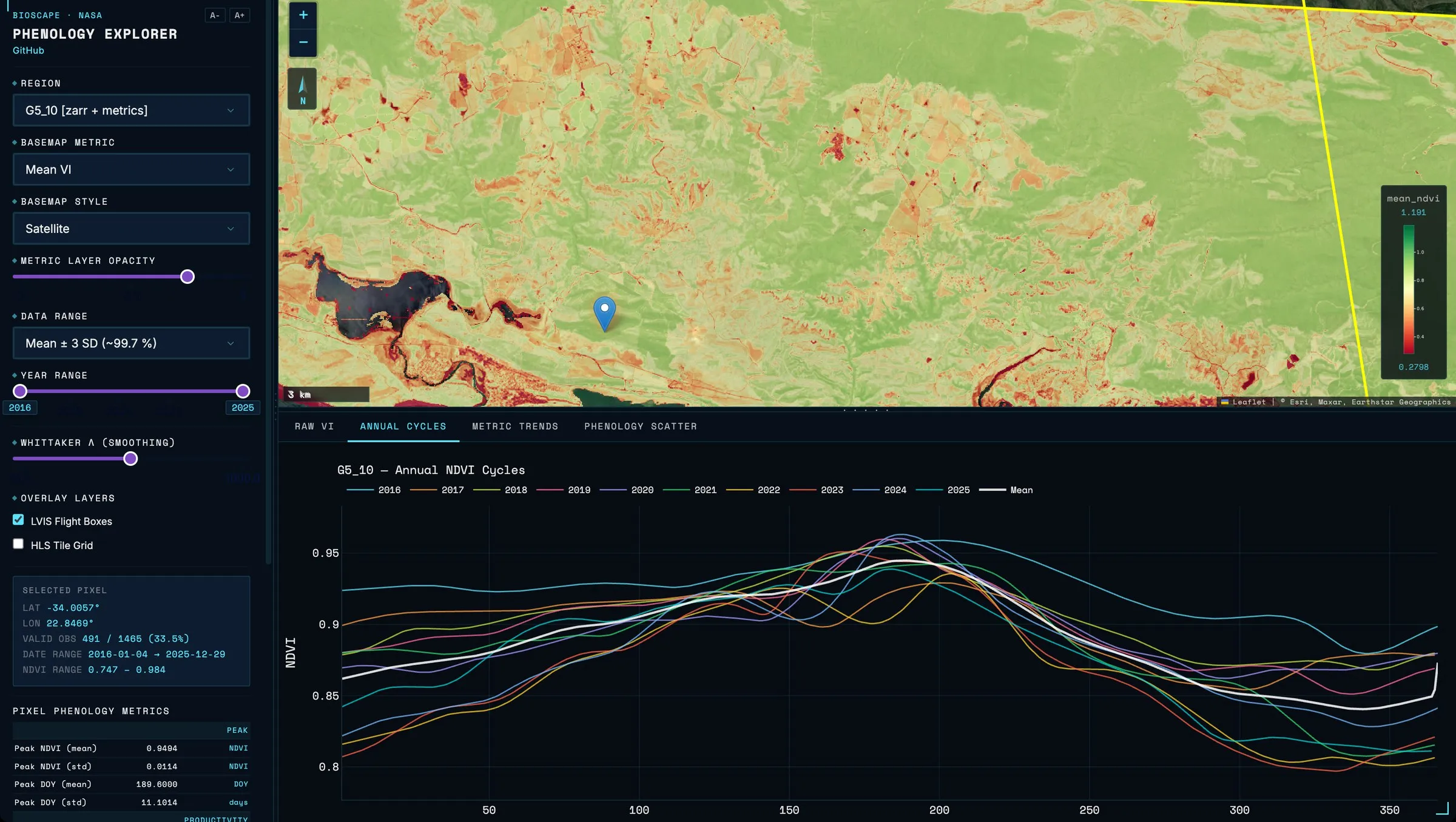
Task: Click the Peak DOY (mean) value 189.6000
Action: click(x=157, y=784)
